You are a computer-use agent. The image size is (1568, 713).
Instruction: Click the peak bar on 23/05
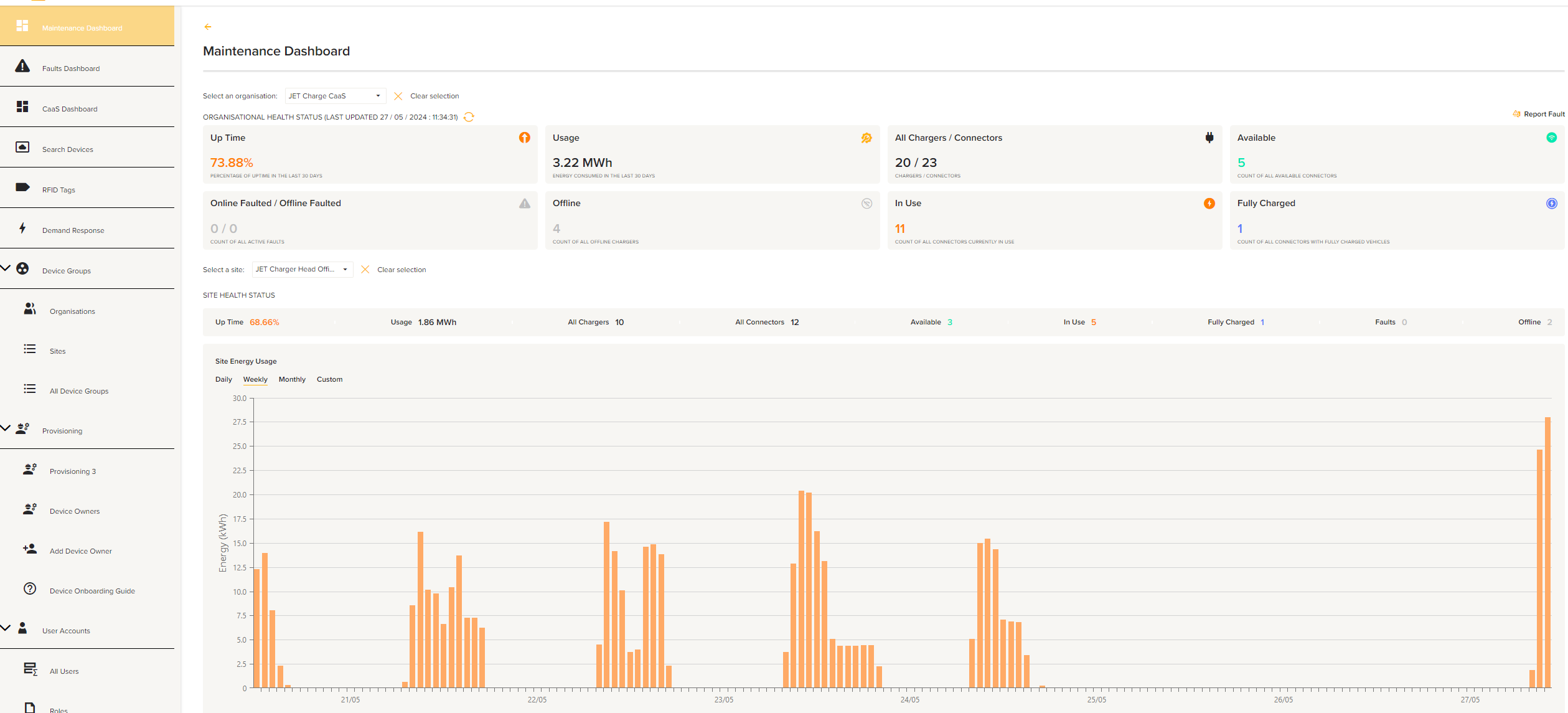[801, 589]
